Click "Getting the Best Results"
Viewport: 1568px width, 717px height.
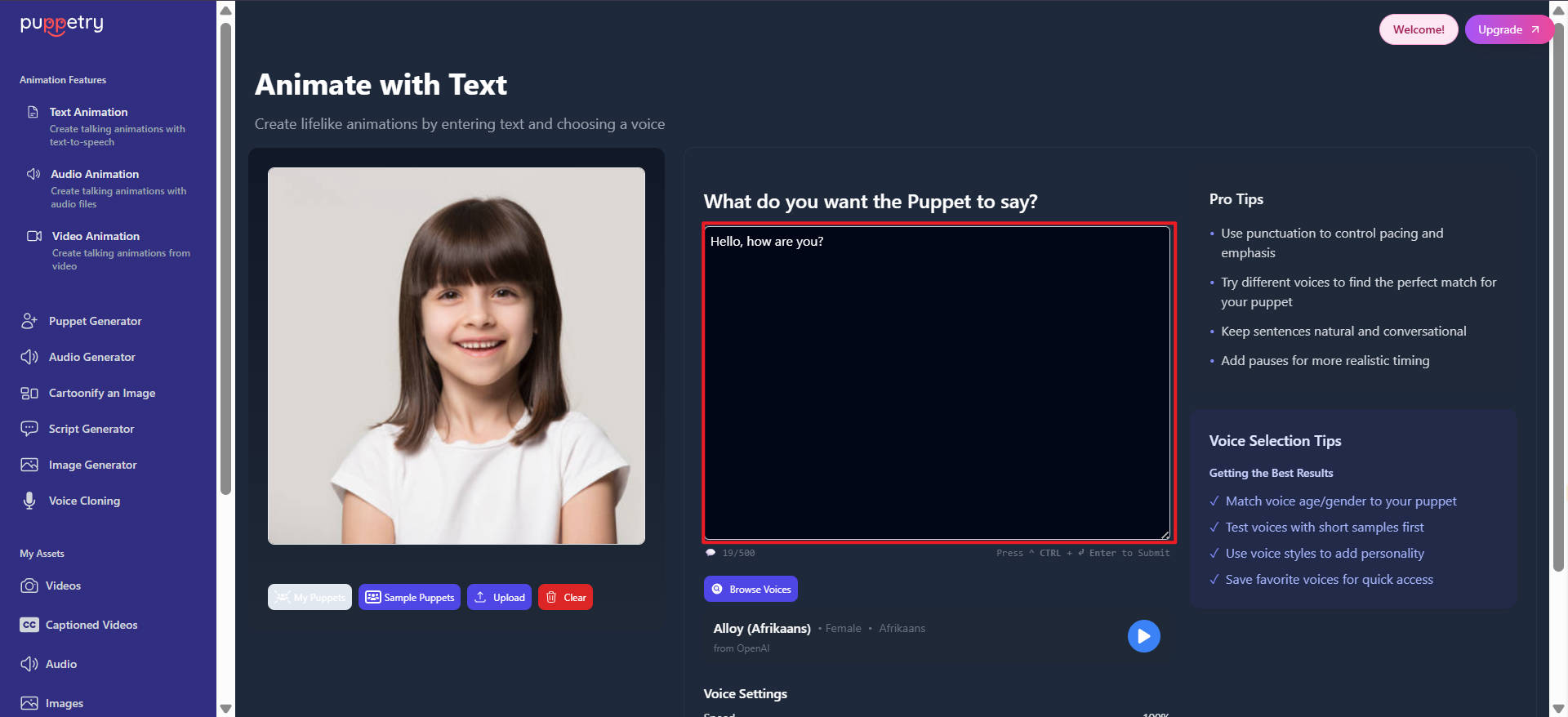click(x=1272, y=473)
